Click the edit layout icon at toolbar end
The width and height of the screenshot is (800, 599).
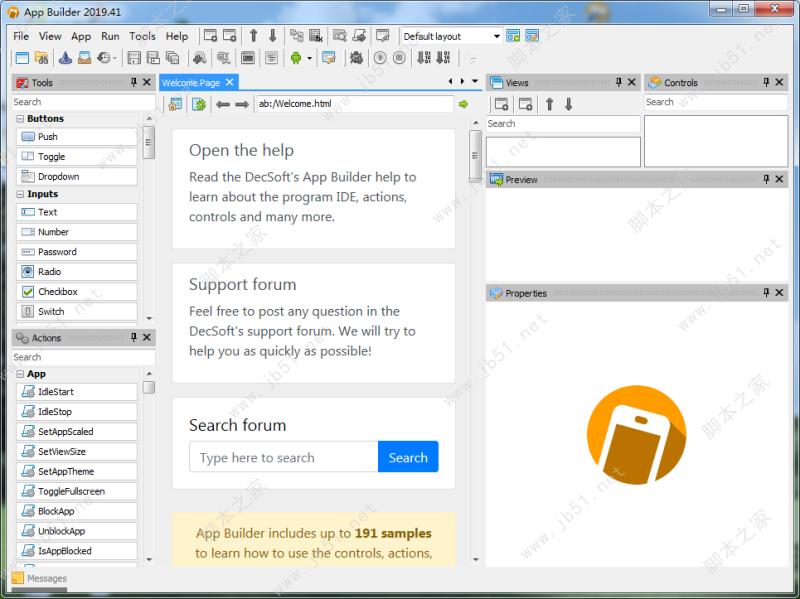pyautogui.click(x=532, y=36)
